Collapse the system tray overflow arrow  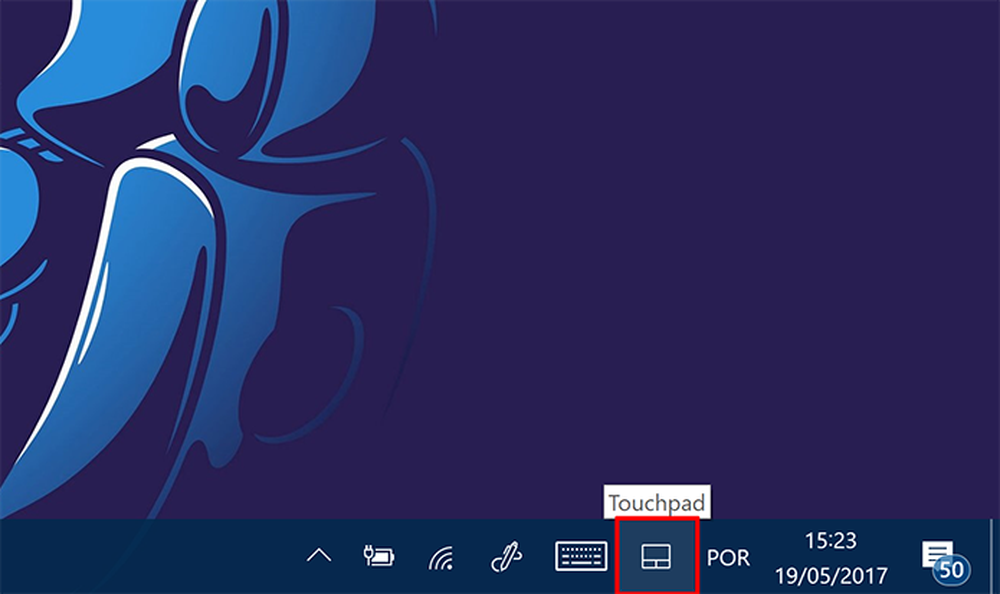(318, 555)
